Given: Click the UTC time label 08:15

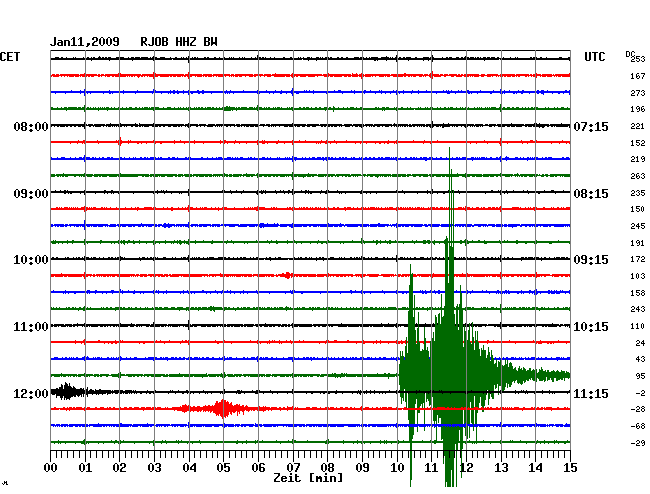Looking at the screenshot, I should pyautogui.click(x=591, y=194).
